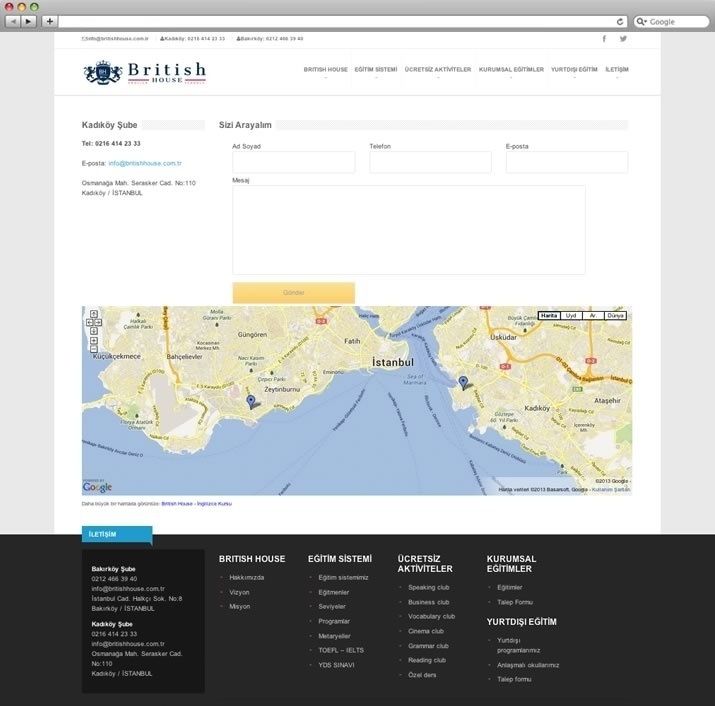Viewport: 715px width, 706px height.
Task: Switch map to Harita view
Action: click(x=549, y=316)
